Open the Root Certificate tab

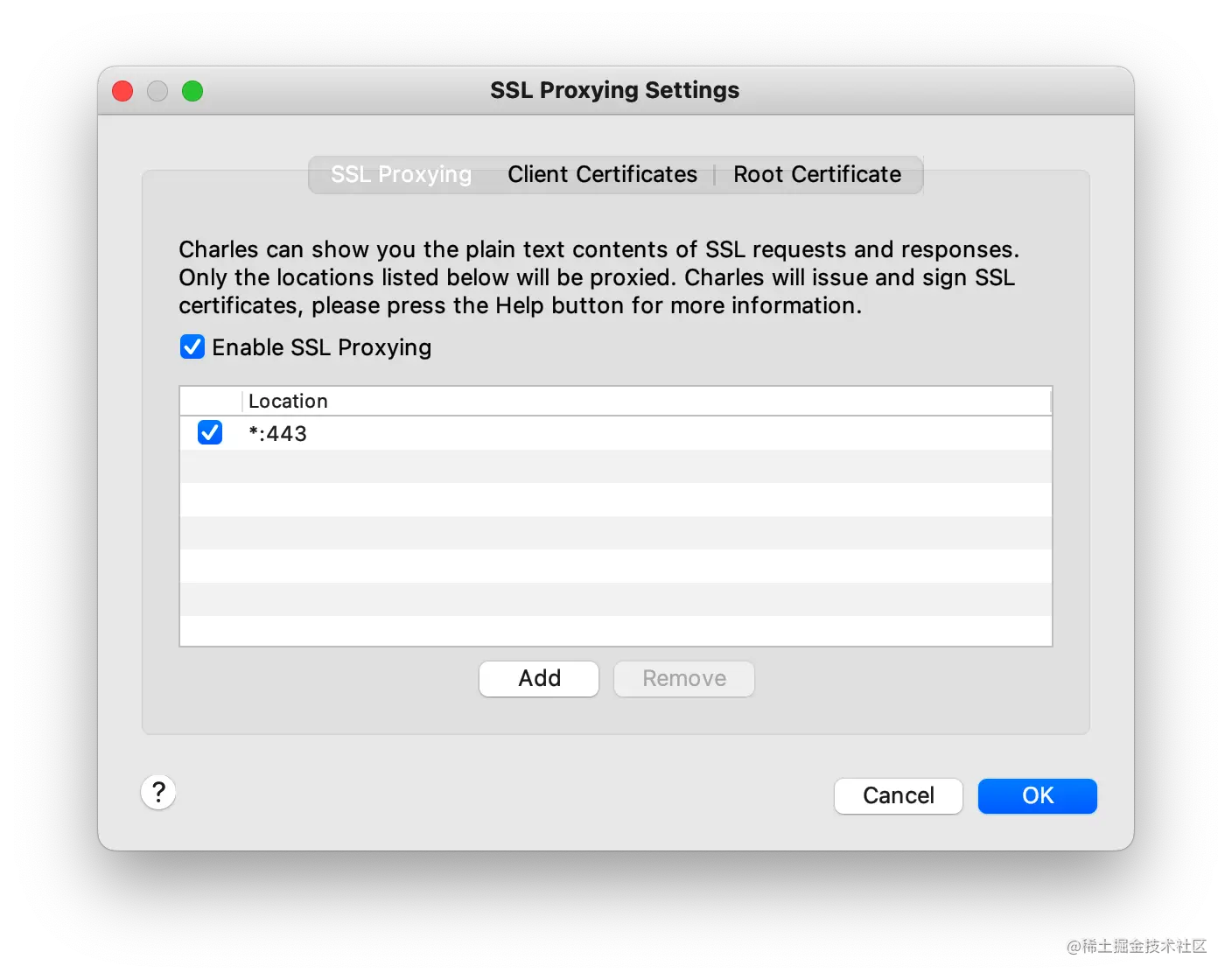(817, 174)
